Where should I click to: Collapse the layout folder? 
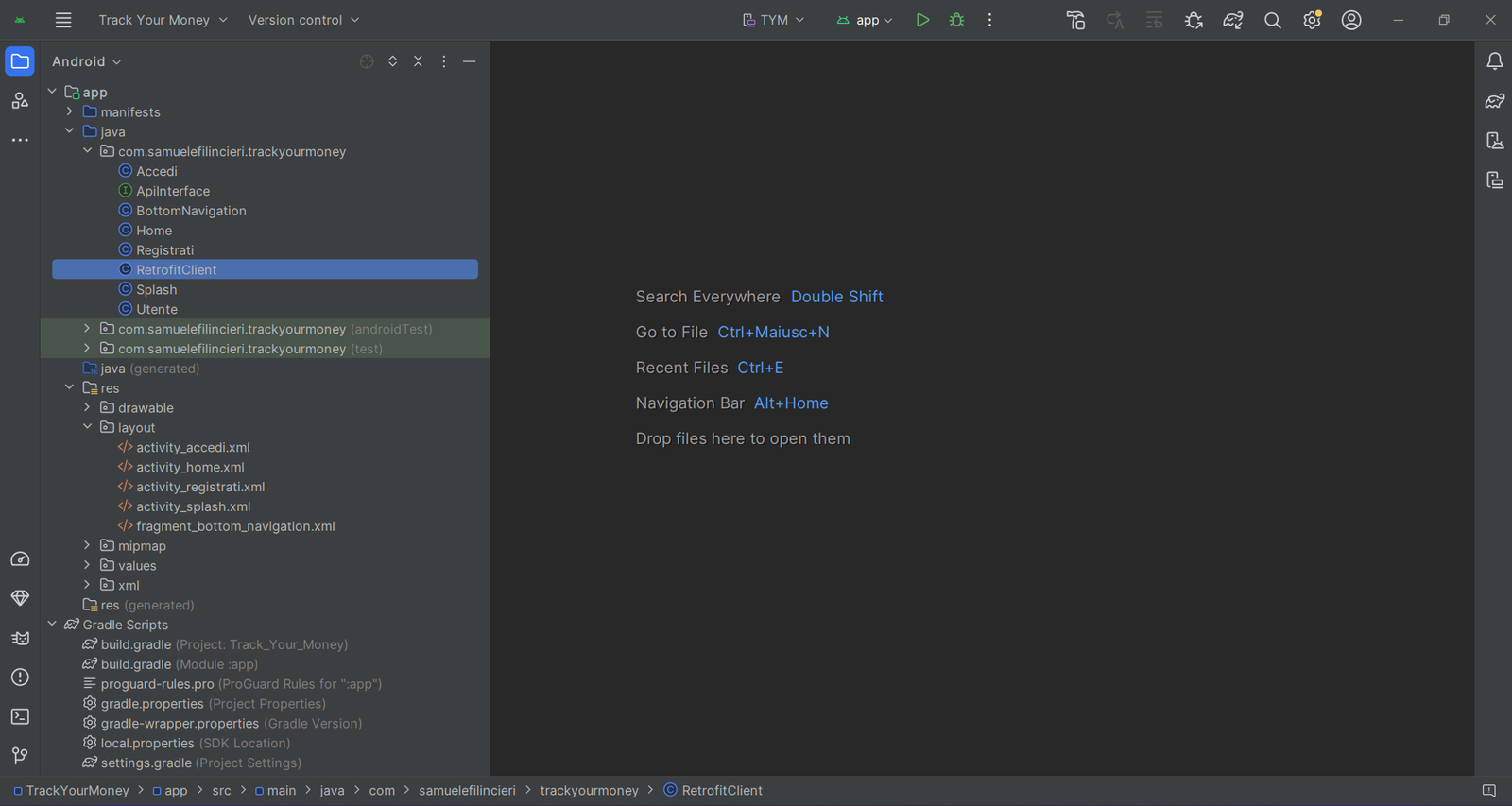coord(87,427)
